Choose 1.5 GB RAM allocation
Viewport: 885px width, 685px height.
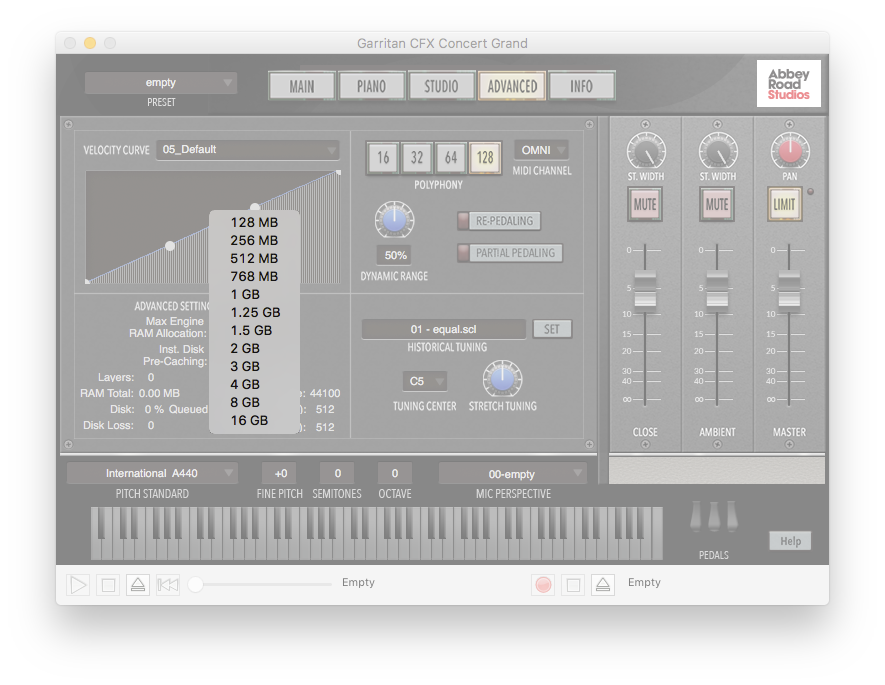[254, 331]
